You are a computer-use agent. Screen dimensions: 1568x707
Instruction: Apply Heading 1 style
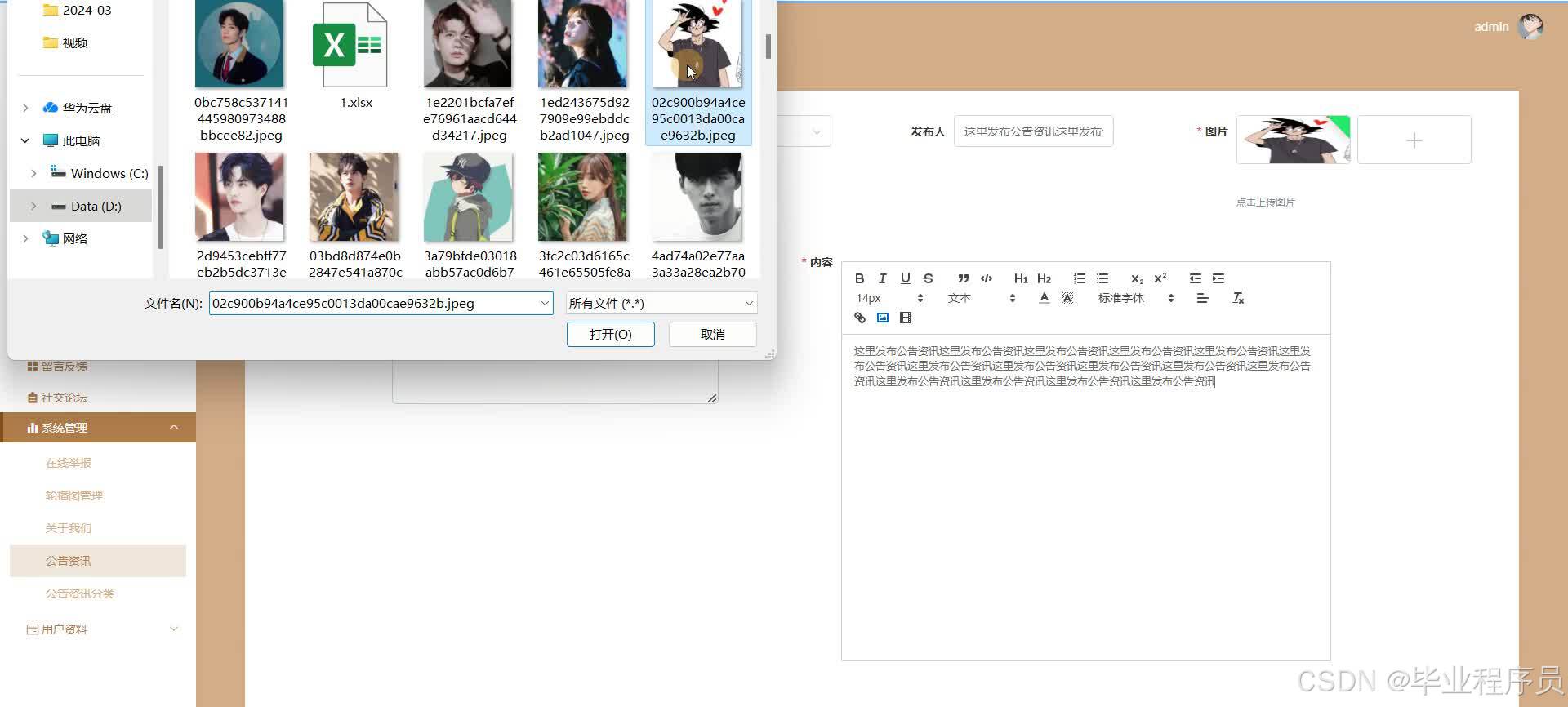(1021, 278)
